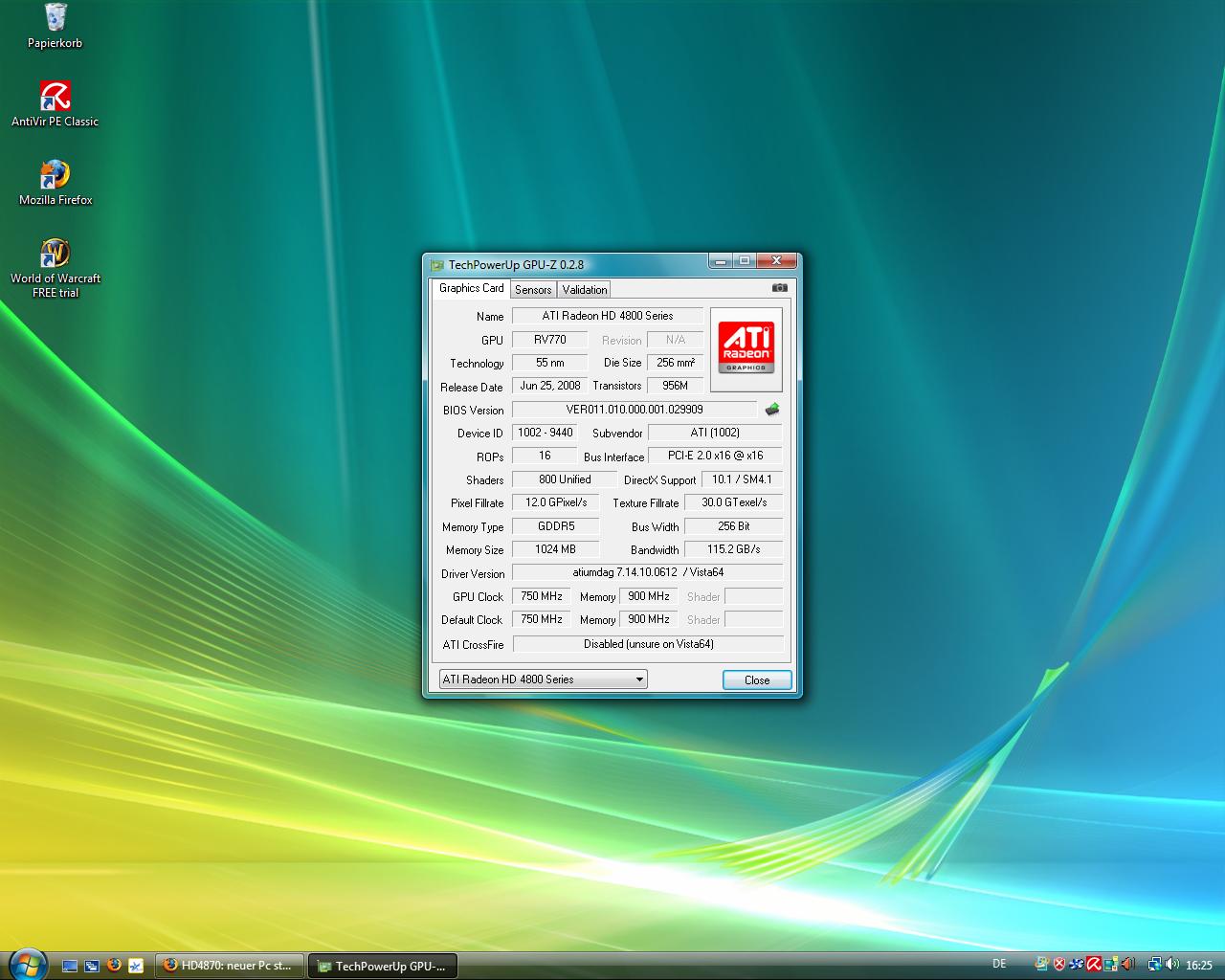Click the Name field ATI Radeon HD 4800 Series
The height and width of the screenshot is (980, 1225).
click(608, 316)
